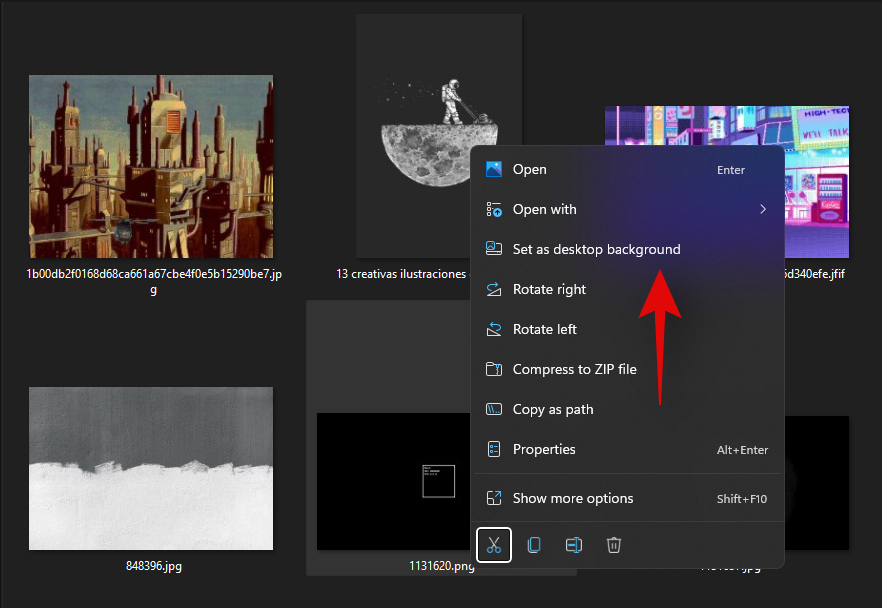The image size is (882, 608).
Task: Open Properties from the context menu
Action: (x=544, y=450)
